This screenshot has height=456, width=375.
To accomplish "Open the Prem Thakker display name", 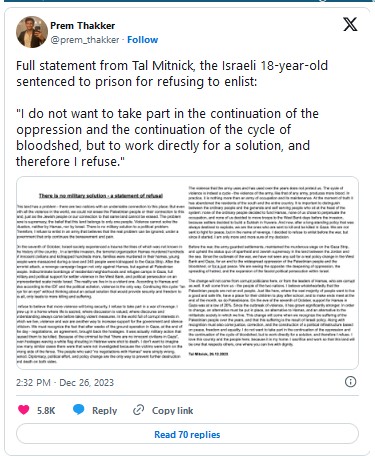I will [x=83, y=26].
